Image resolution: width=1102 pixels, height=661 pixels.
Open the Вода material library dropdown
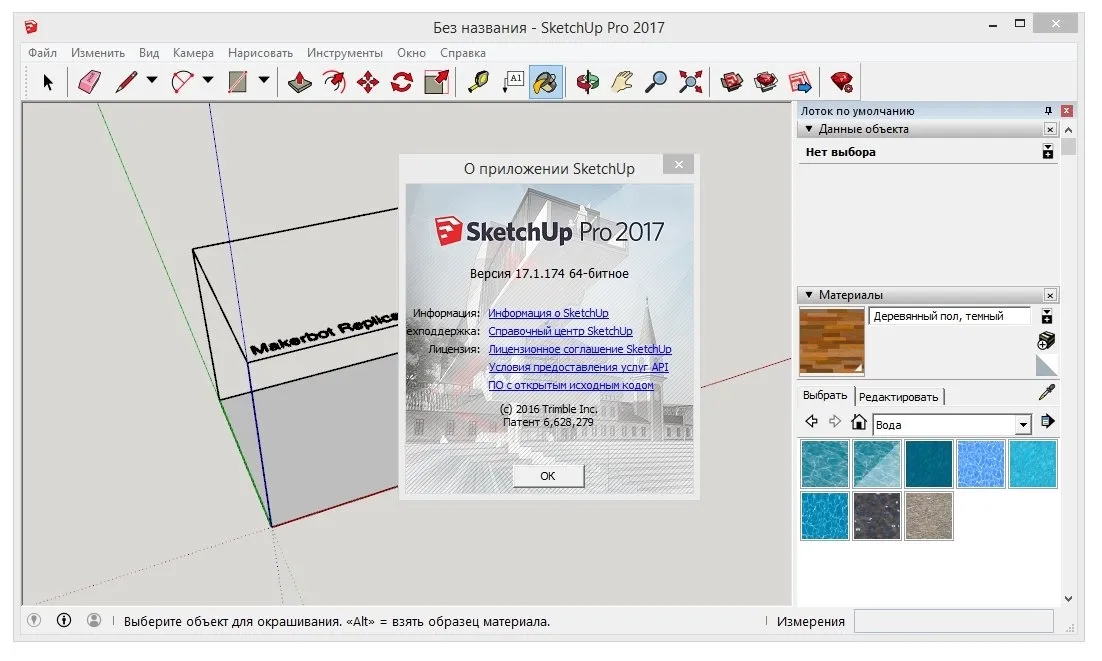[x=1023, y=424]
